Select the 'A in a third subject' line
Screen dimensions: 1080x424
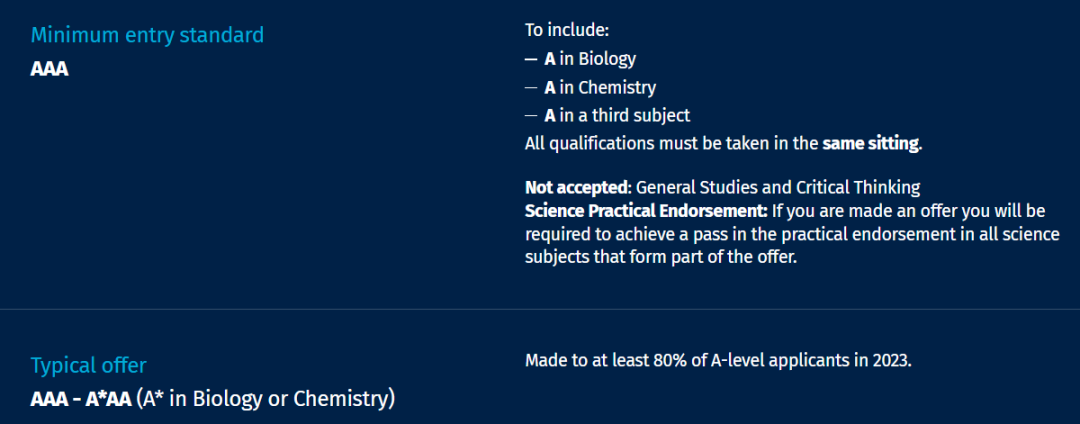pos(617,116)
